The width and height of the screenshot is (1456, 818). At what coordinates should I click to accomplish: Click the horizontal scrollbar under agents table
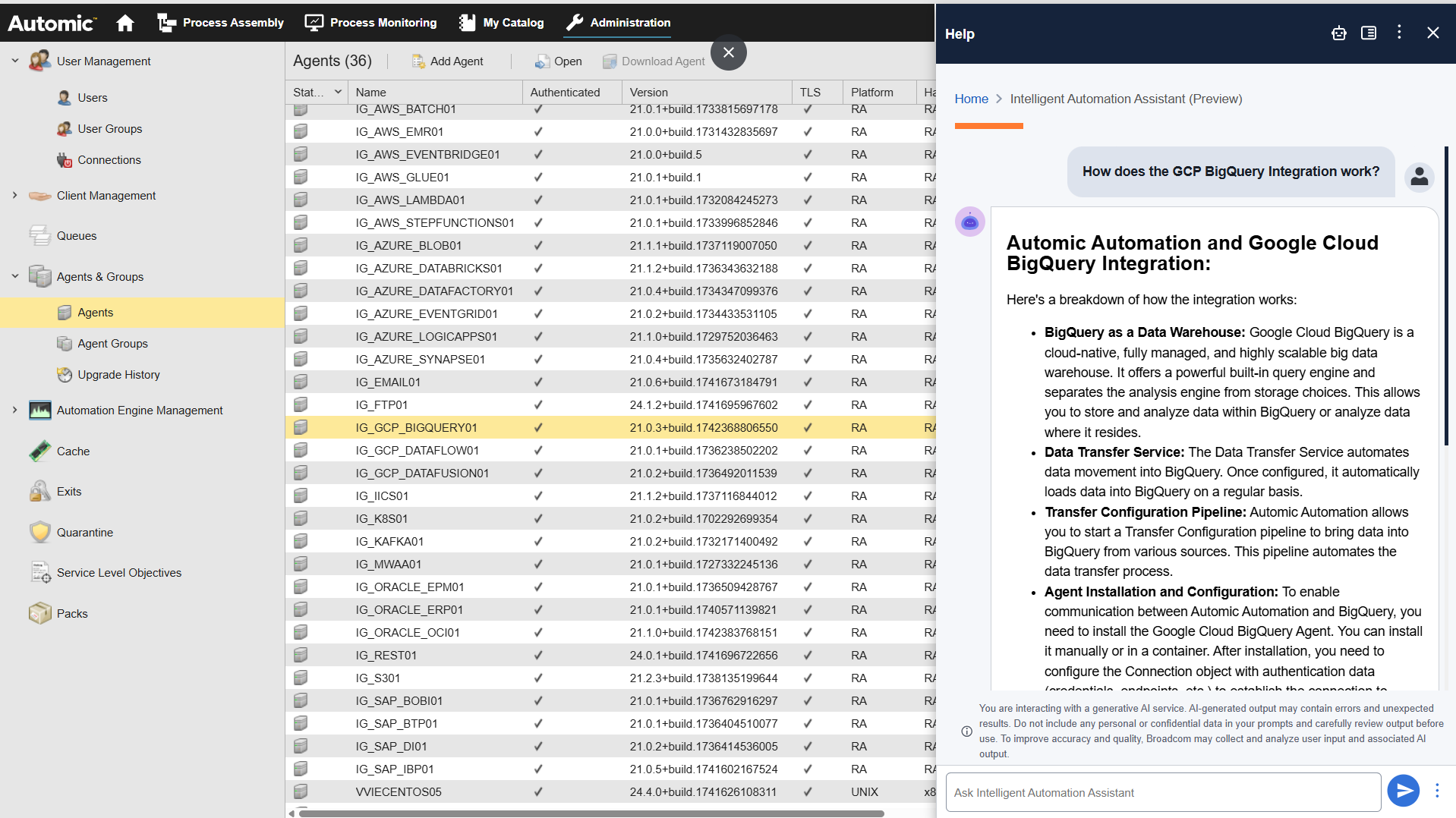[592, 813]
